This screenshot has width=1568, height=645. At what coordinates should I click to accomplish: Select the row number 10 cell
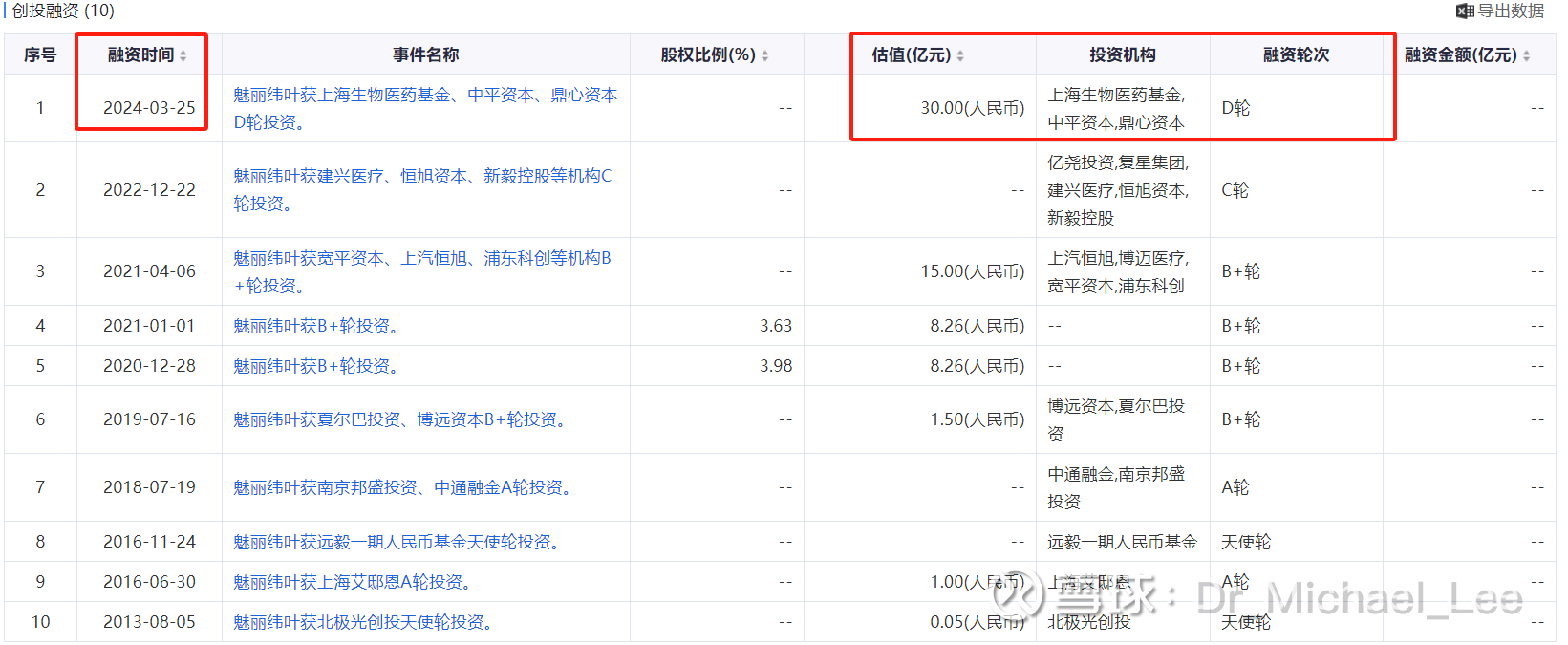pyautogui.click(x=40, y=622)
